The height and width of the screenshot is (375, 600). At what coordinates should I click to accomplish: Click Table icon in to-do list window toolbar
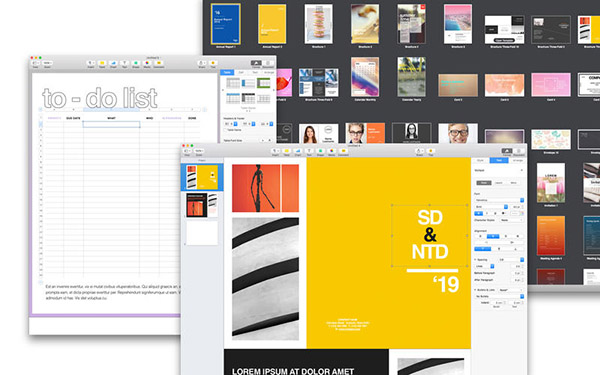tap(102, 63)
